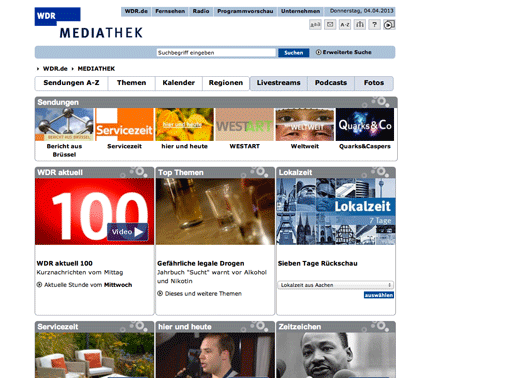Switch to the Regionen tab

226,83
